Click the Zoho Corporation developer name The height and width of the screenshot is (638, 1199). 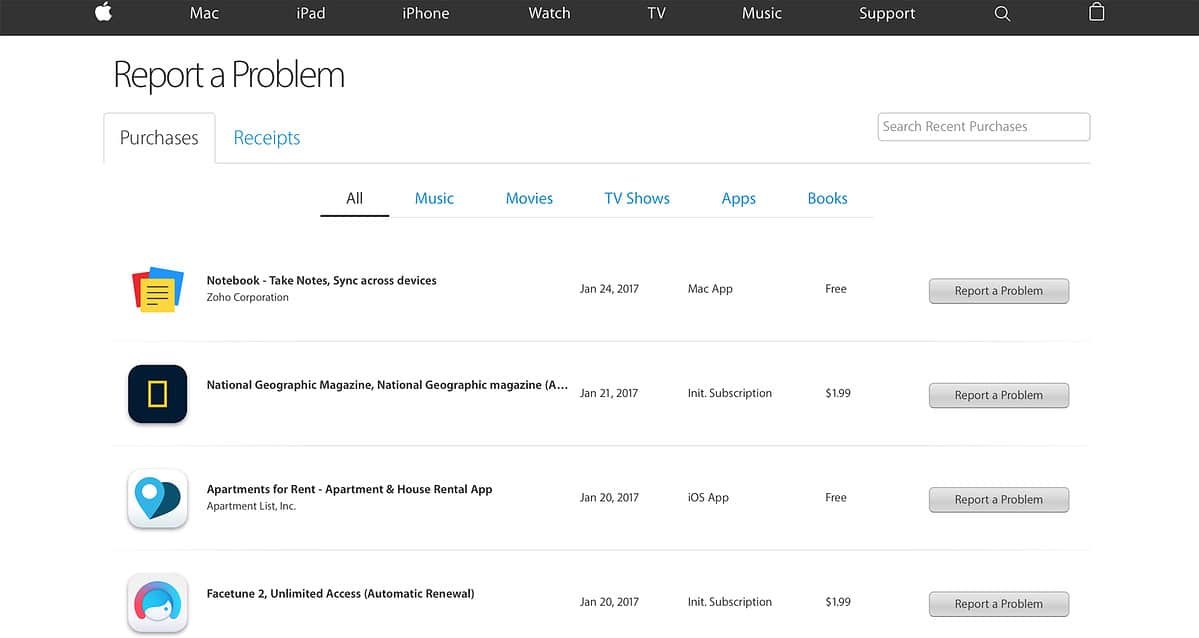[248, 298]
